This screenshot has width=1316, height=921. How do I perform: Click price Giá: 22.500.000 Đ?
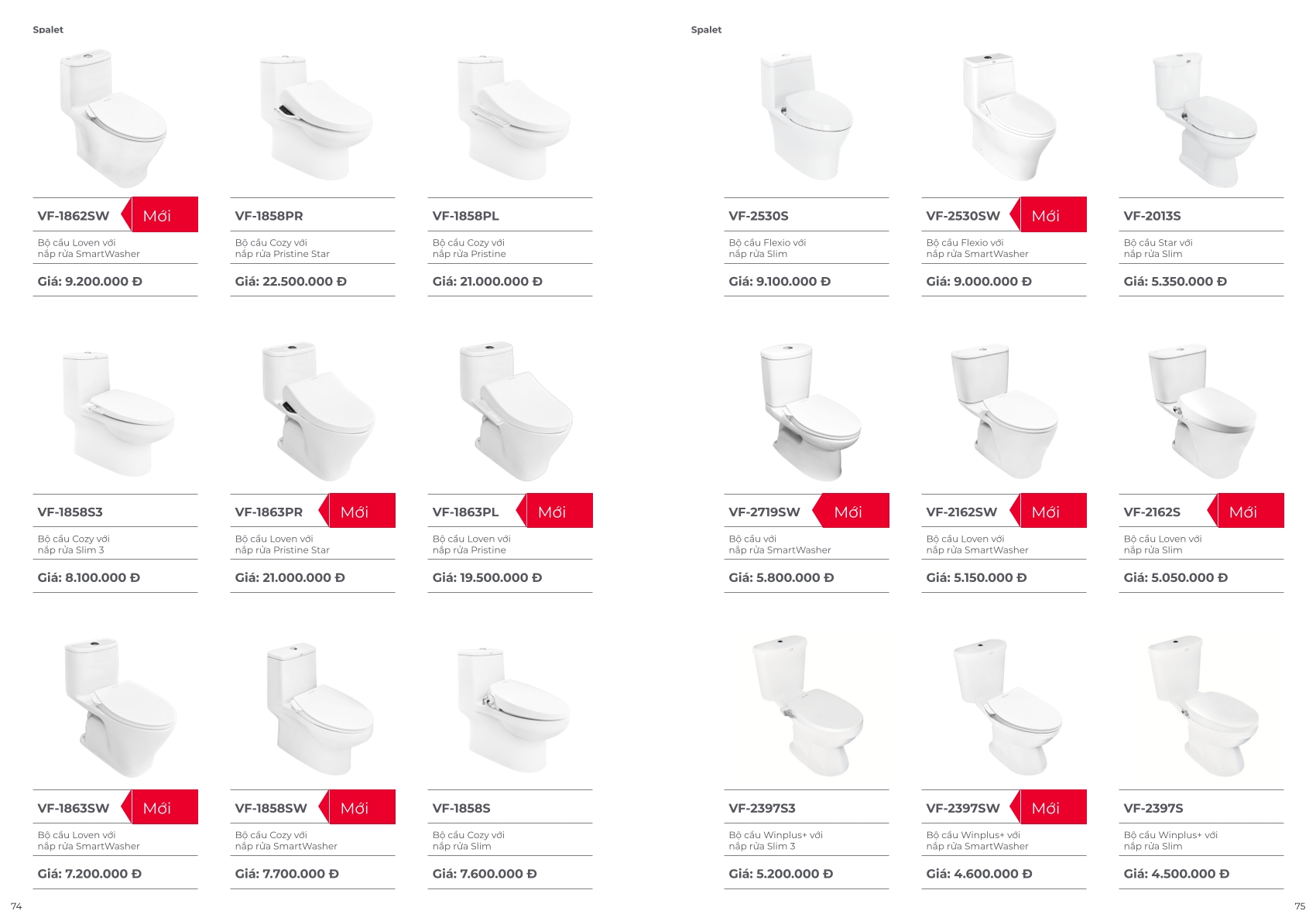point(291,282)
